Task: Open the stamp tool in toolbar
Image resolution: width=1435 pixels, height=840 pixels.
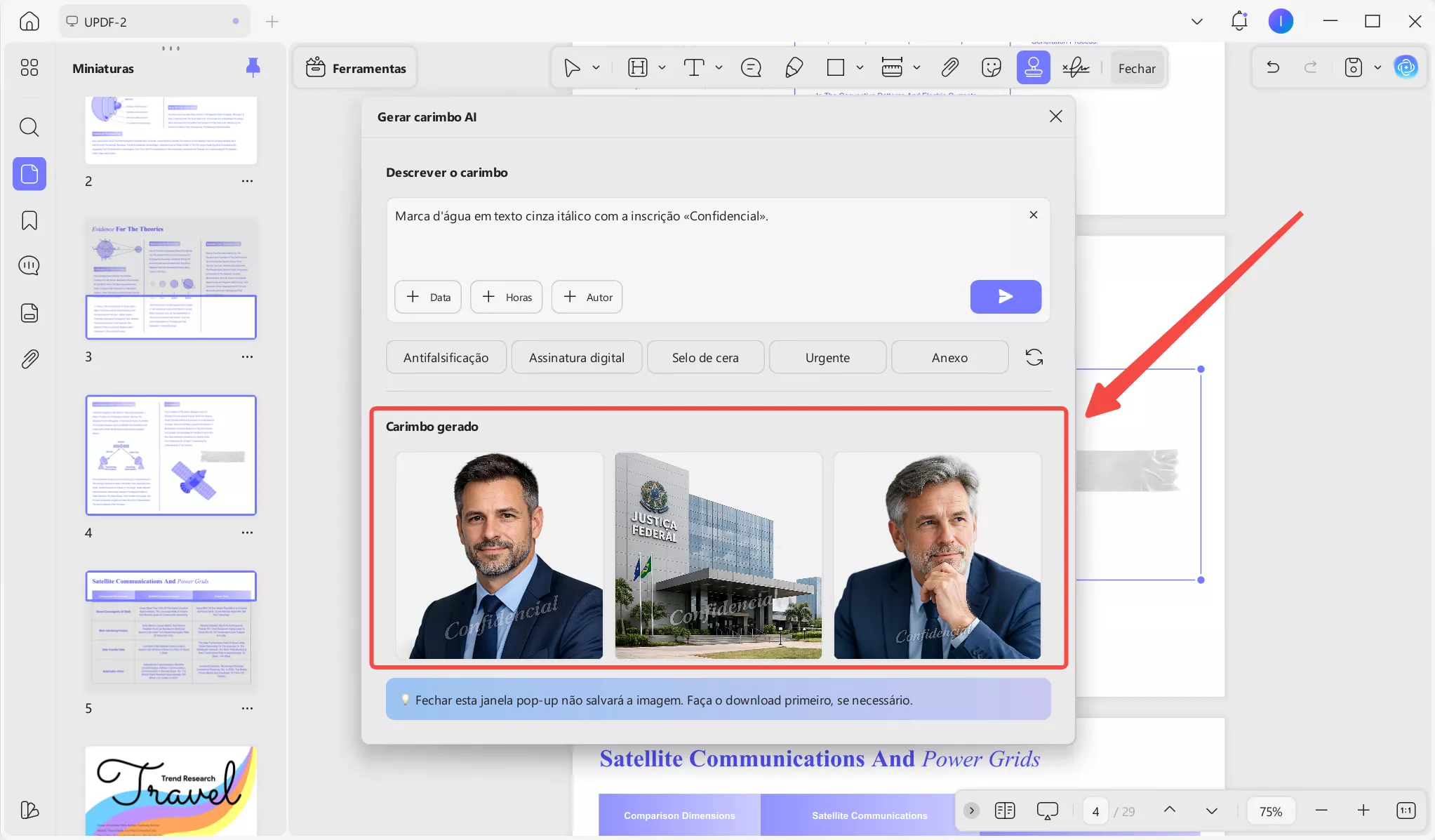Action: (1033, 68)
